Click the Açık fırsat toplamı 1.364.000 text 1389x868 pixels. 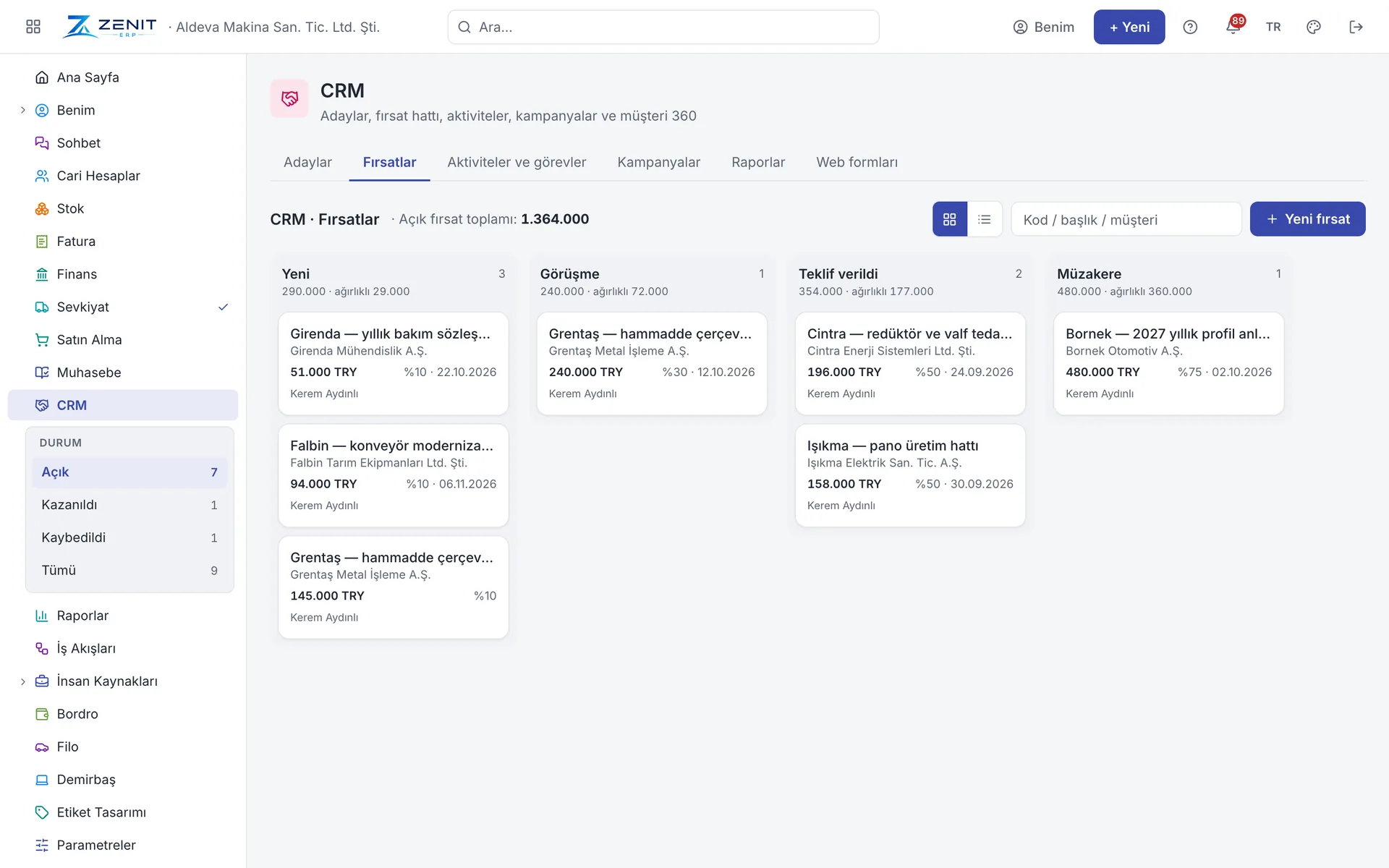(x=494, y=219)
